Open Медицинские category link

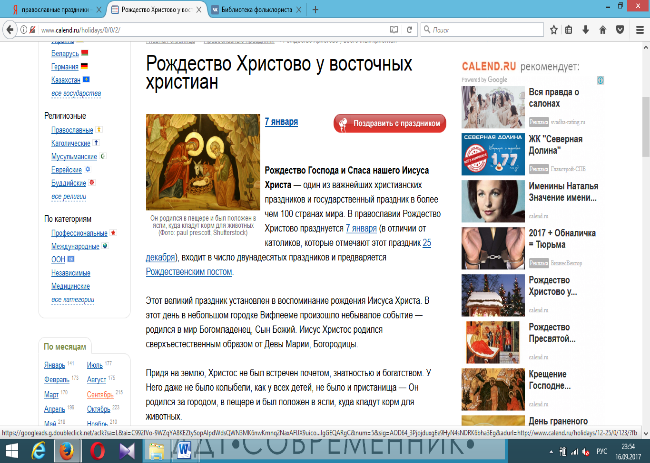pos(70,286)
